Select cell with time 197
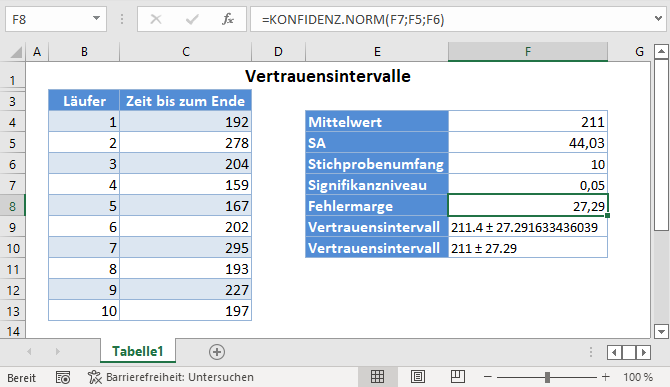Image resolution: width=670 pixels, height=387 pixels. coord(185,311)
